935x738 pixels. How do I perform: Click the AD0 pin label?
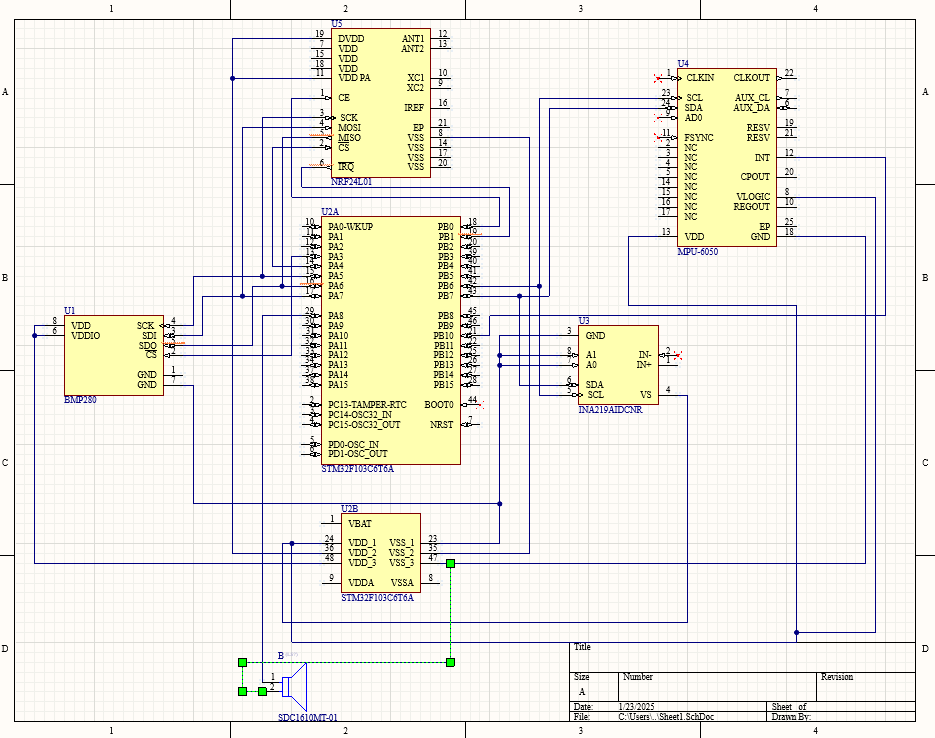click(693, 118)
